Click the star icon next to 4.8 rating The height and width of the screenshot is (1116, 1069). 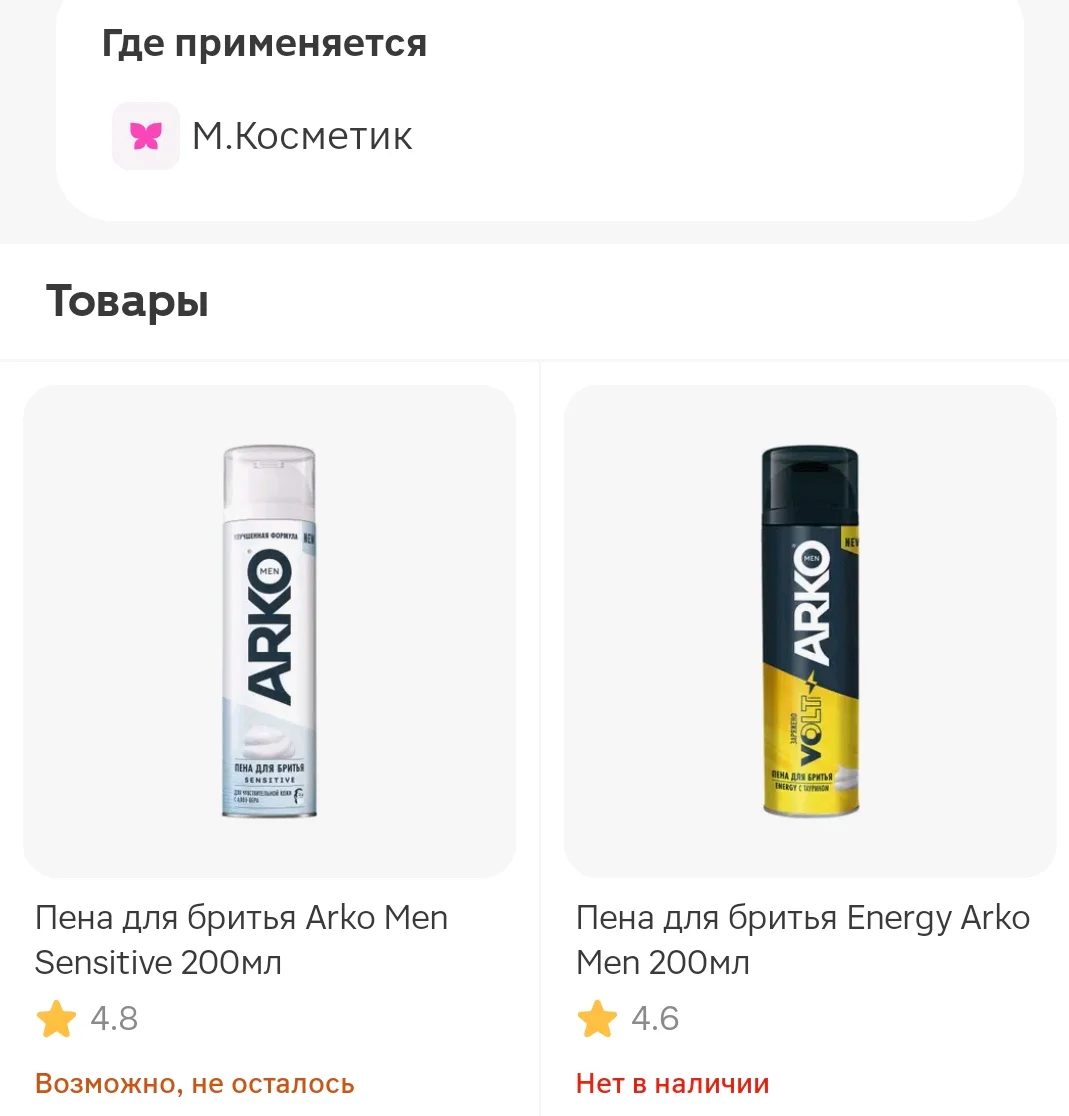(x=56, y=1018)
